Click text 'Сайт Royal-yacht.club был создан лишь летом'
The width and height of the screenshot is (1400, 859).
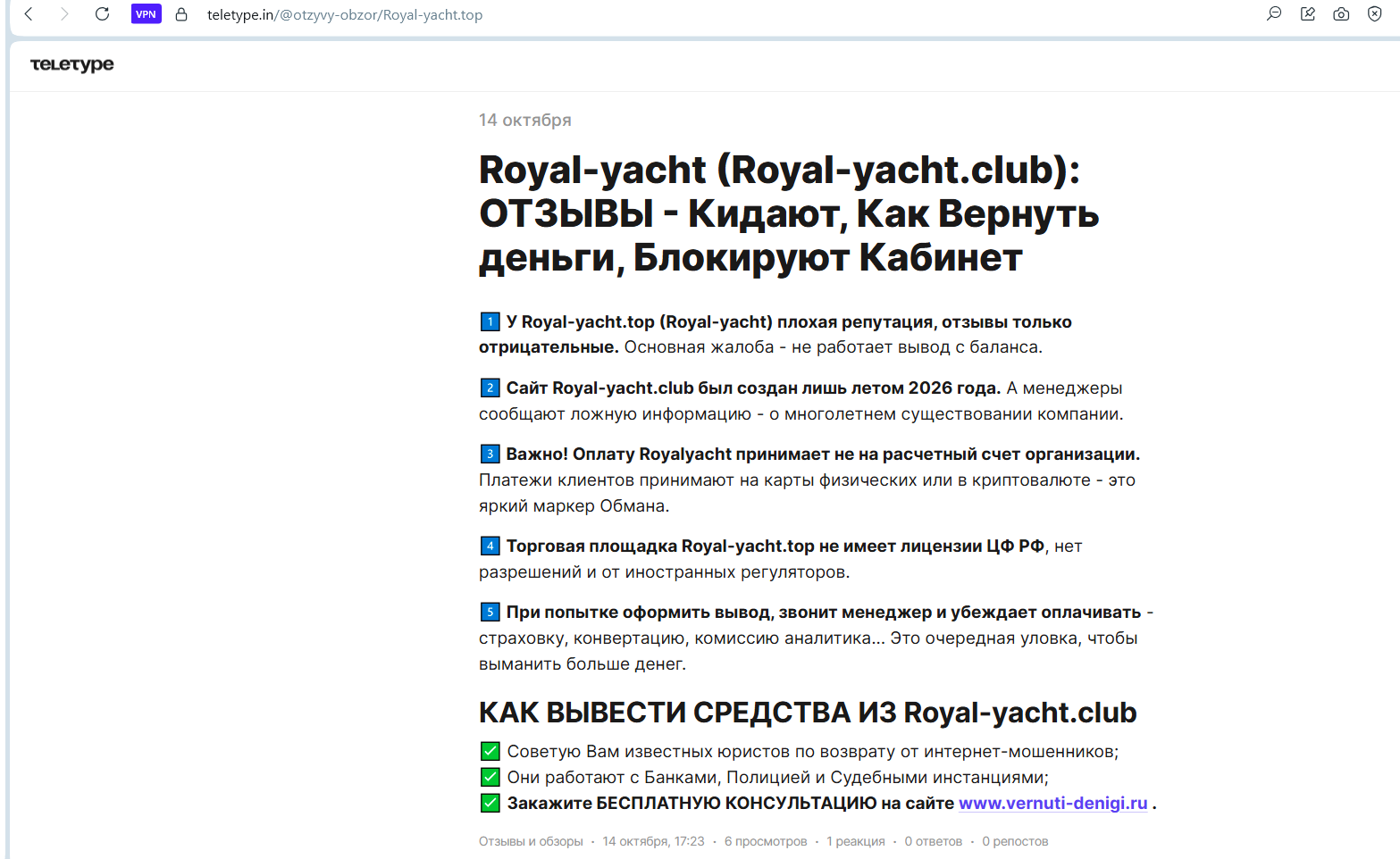pyautogui.click(x=705, y=388)
